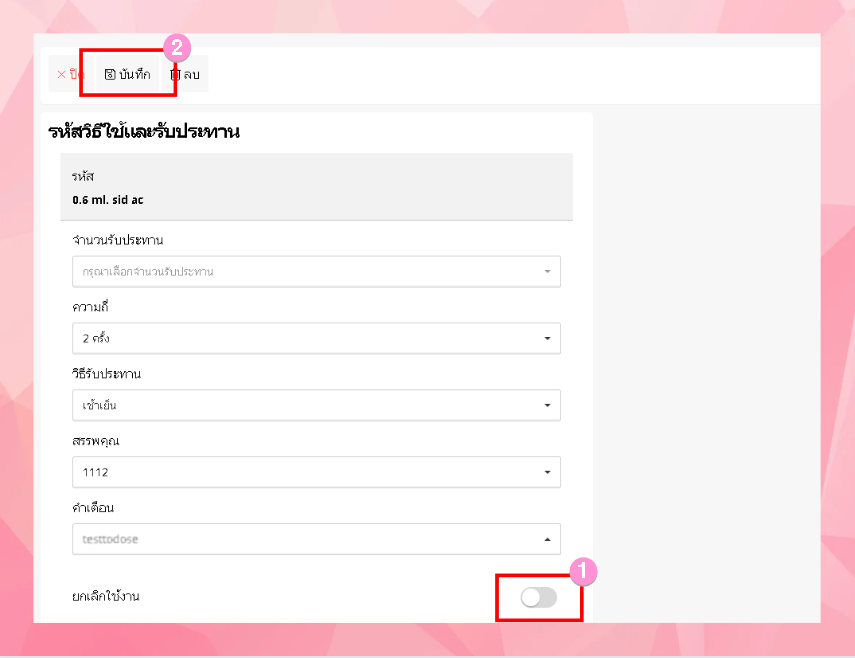Image resolution: width=855 pixels, height=658 pixels.
Task: Toggle the ยกเลิกใช้งาน switch
Action: pos(539,598)
